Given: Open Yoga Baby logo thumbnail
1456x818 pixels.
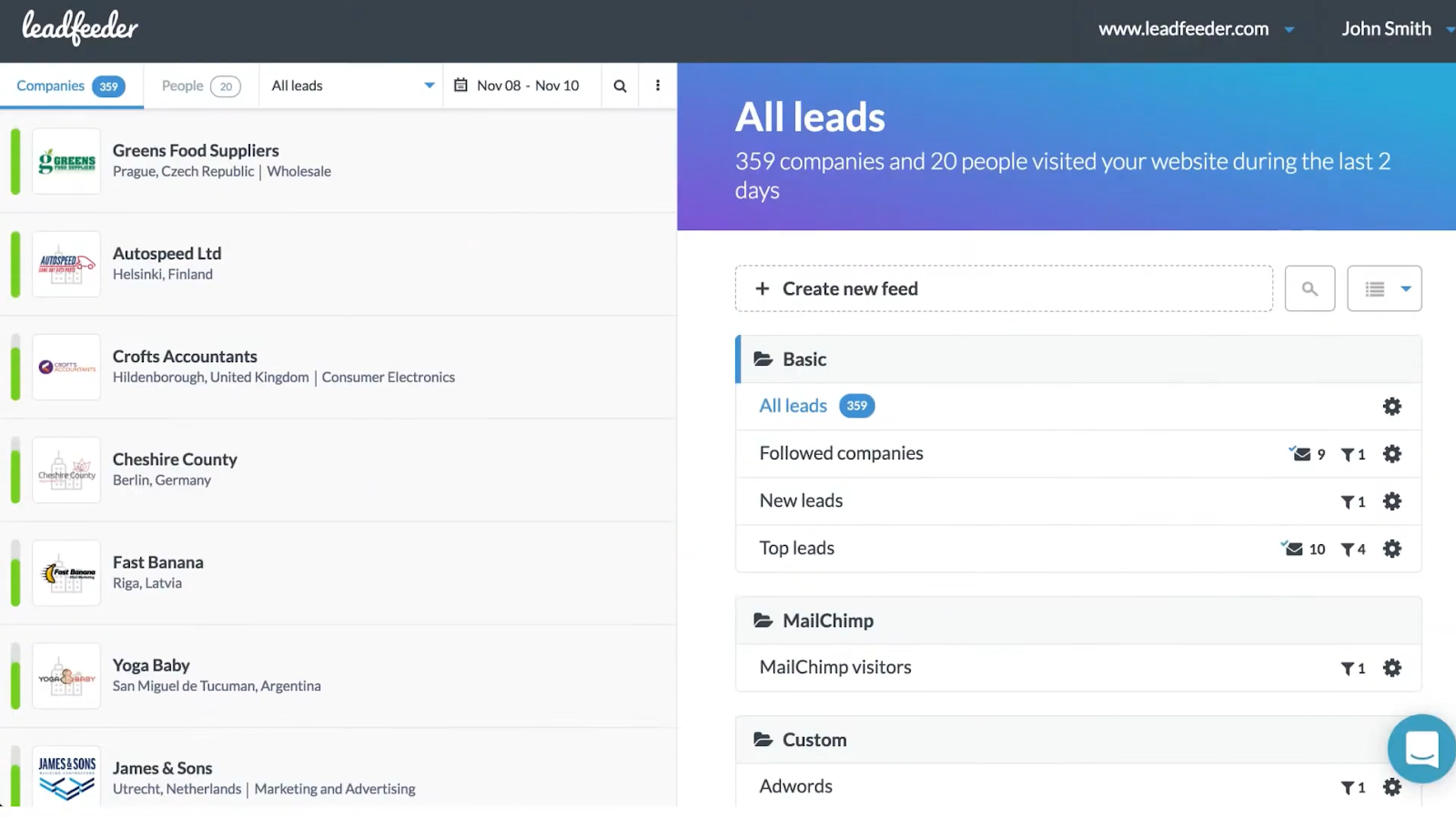Looking at the screenshot, I should (66, 675).
